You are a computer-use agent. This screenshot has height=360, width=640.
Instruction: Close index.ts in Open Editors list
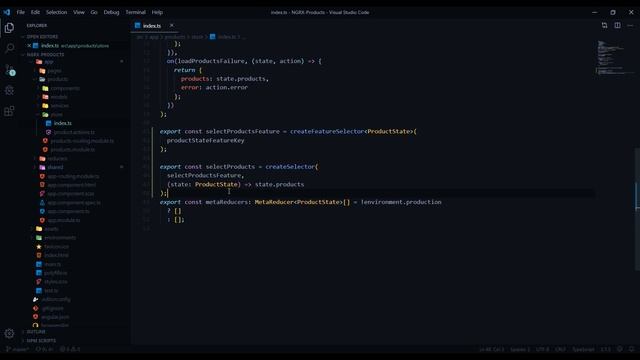(x=29, y=46)
